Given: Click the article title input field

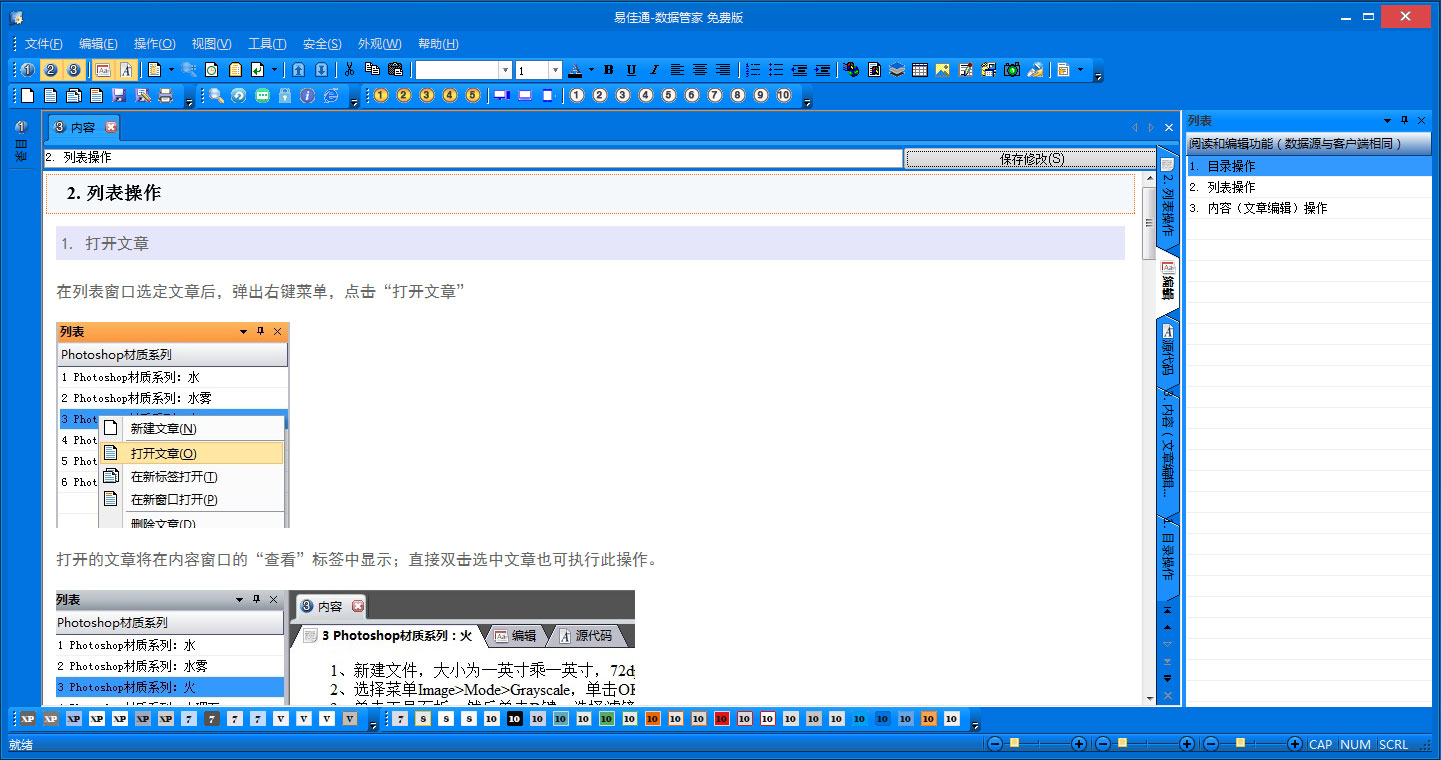Looking at the screenshot, I should (x=473, y=158).
